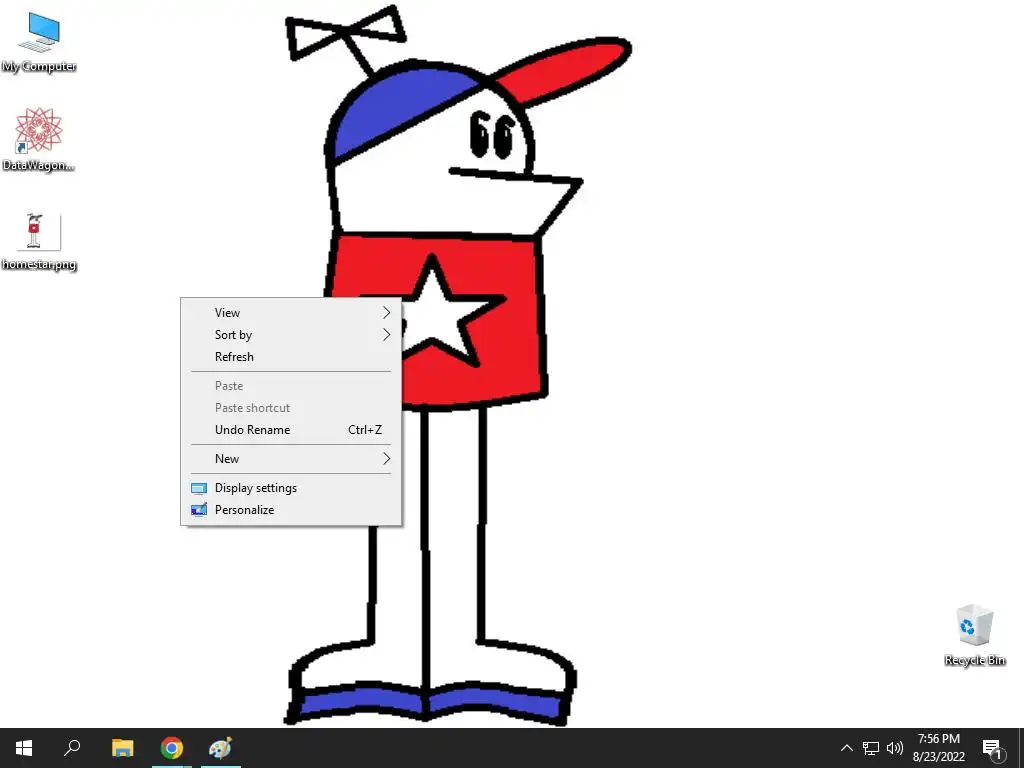Open the notification action center
Viewport: 1024px width, 768px height.
(x=992, y=748)
